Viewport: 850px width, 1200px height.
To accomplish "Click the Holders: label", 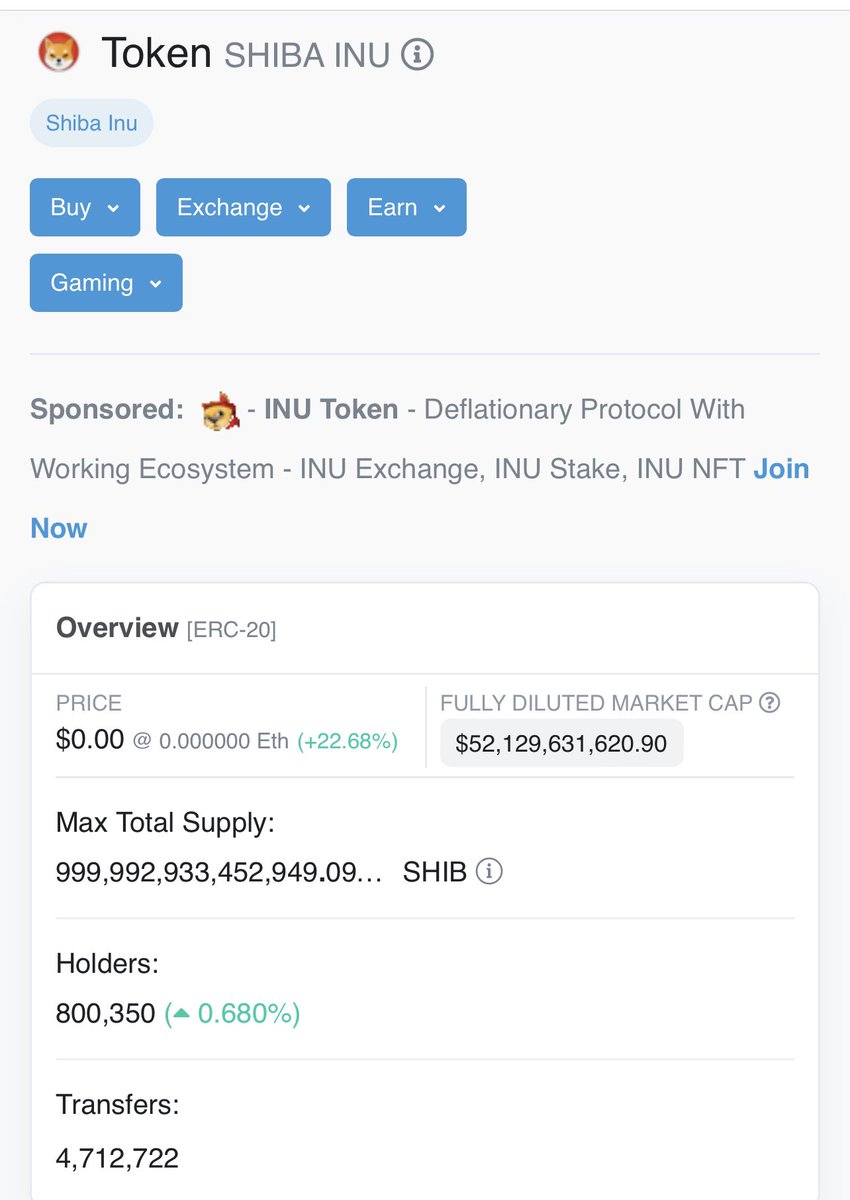I will [x=108, y=964].
